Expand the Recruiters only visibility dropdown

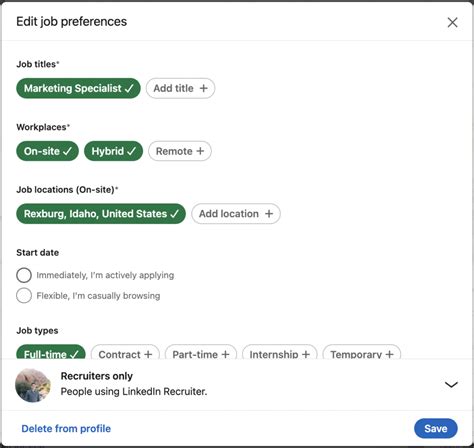pyautogui.click(x=451, y=385)
